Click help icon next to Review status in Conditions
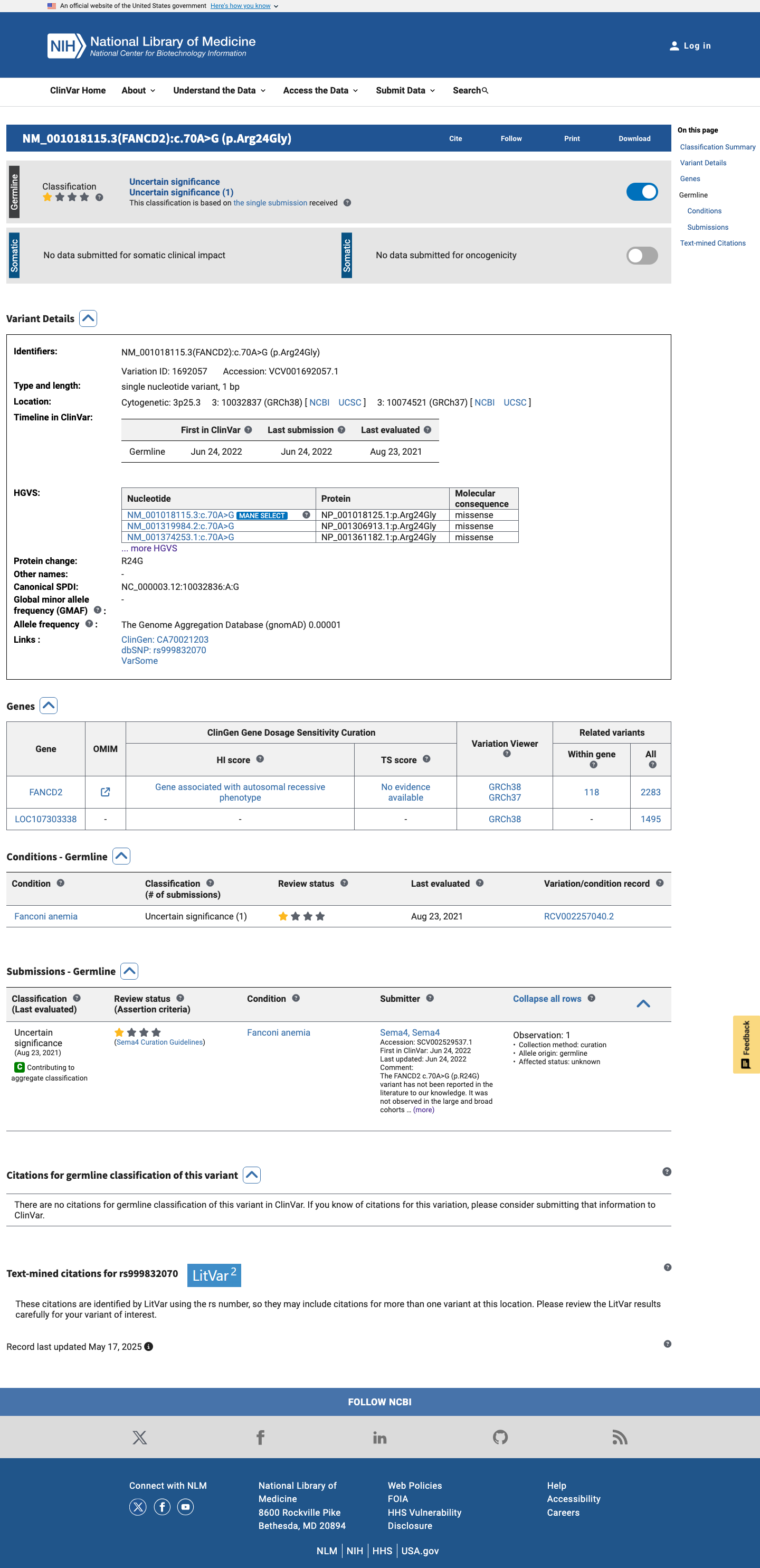This screenshot has width=760, height=1568. [345, 883]
